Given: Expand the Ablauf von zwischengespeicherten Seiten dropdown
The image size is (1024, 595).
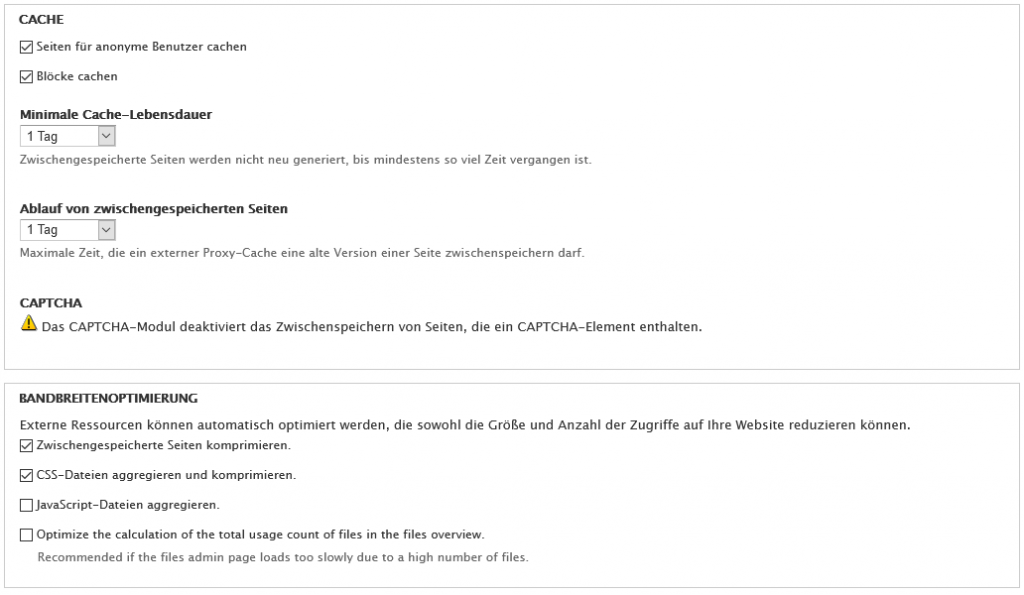Looking at the screenshot, I should click(x=68, y=230).
